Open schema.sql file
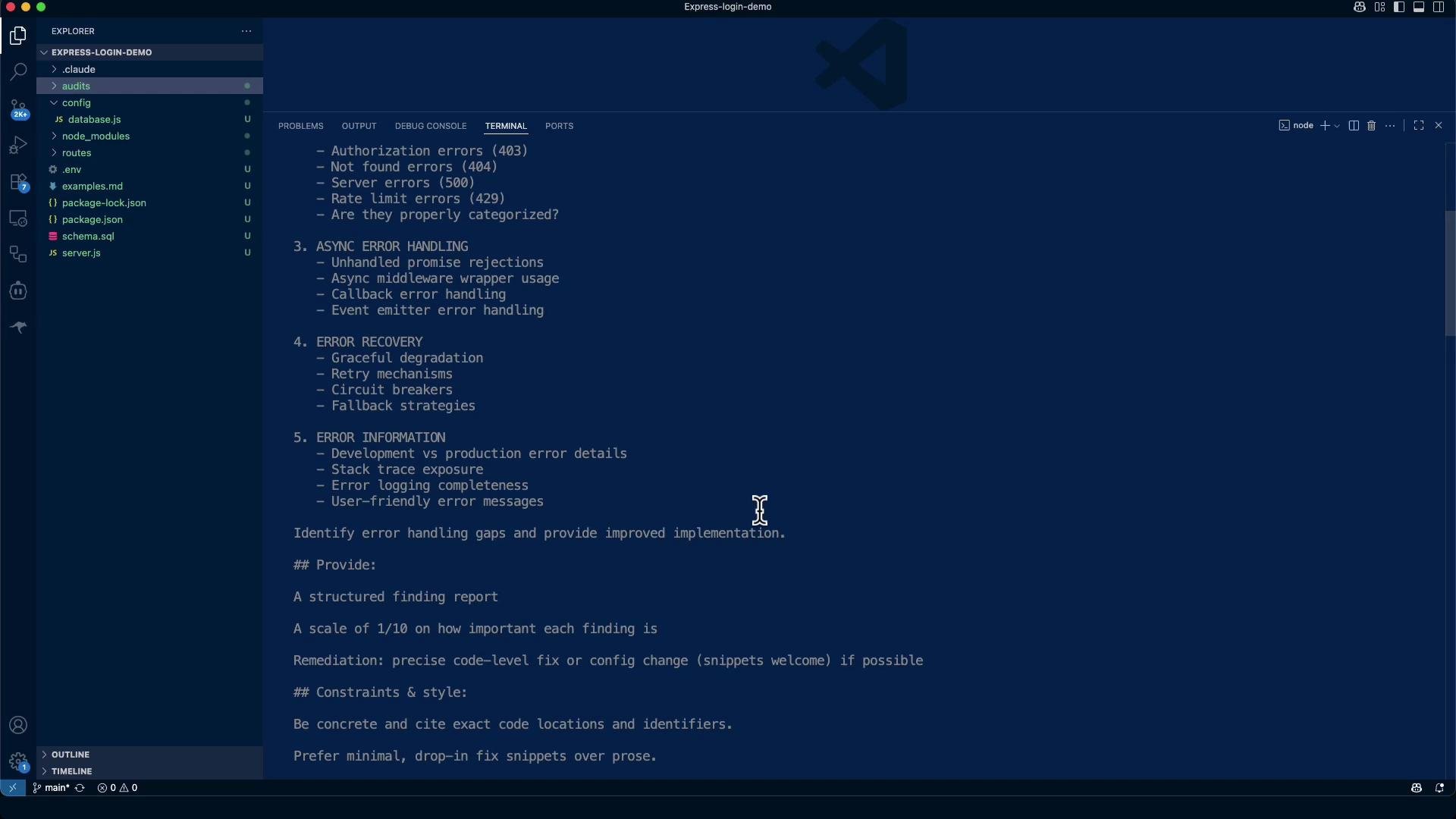This screenshot has height=819, width=1456. pos(149,236)
